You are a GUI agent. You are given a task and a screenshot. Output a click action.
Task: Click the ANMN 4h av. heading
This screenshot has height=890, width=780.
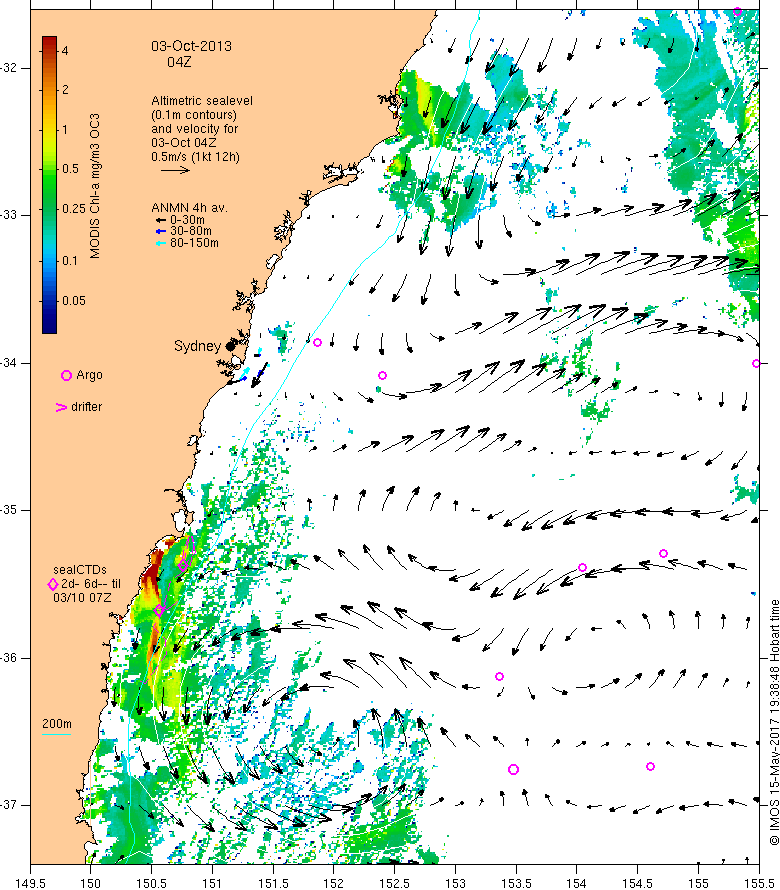pos(189,208)
